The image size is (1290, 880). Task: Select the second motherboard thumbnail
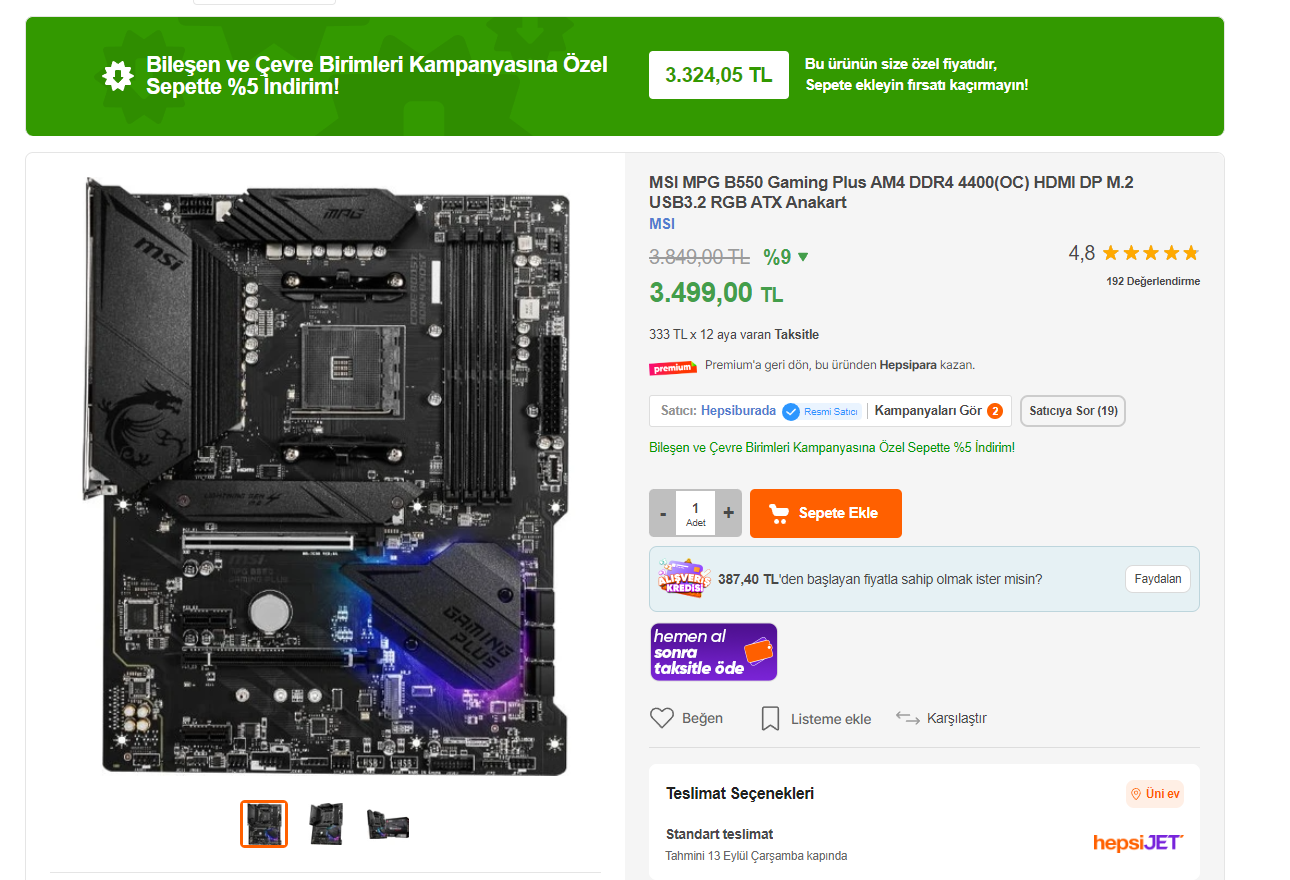point(326,824)
